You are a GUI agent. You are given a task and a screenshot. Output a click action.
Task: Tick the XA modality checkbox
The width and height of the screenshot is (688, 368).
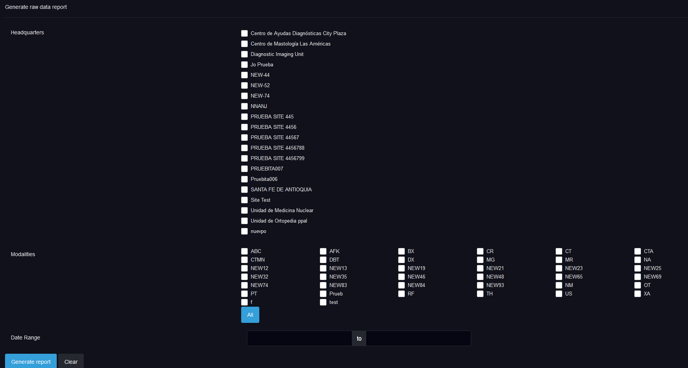click(638, 294)
